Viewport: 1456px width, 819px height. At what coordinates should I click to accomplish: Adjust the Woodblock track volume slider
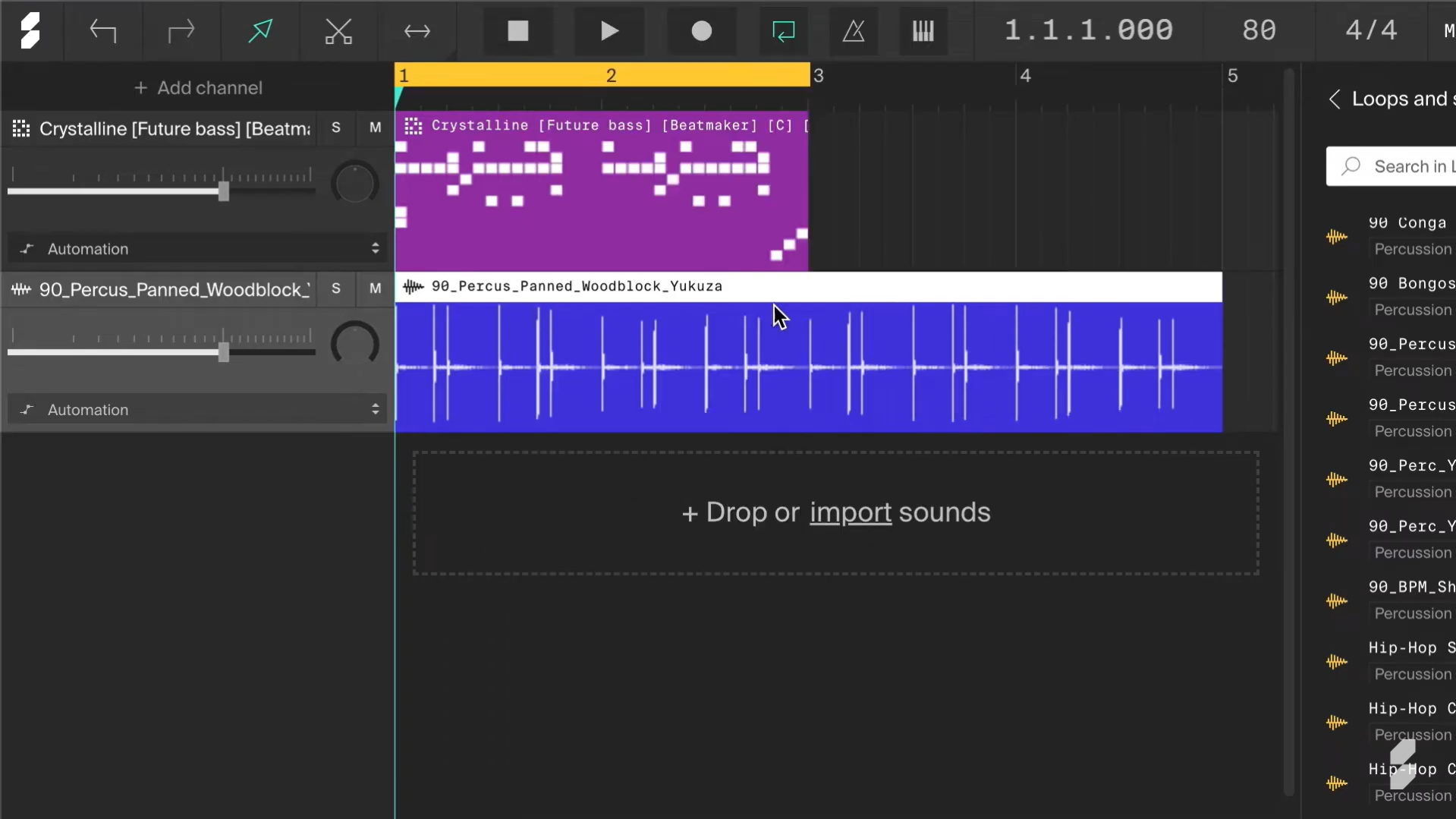pos(224,352)
